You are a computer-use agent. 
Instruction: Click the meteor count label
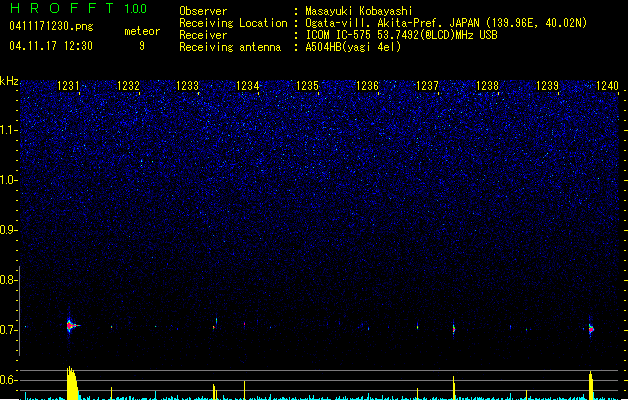142,31
